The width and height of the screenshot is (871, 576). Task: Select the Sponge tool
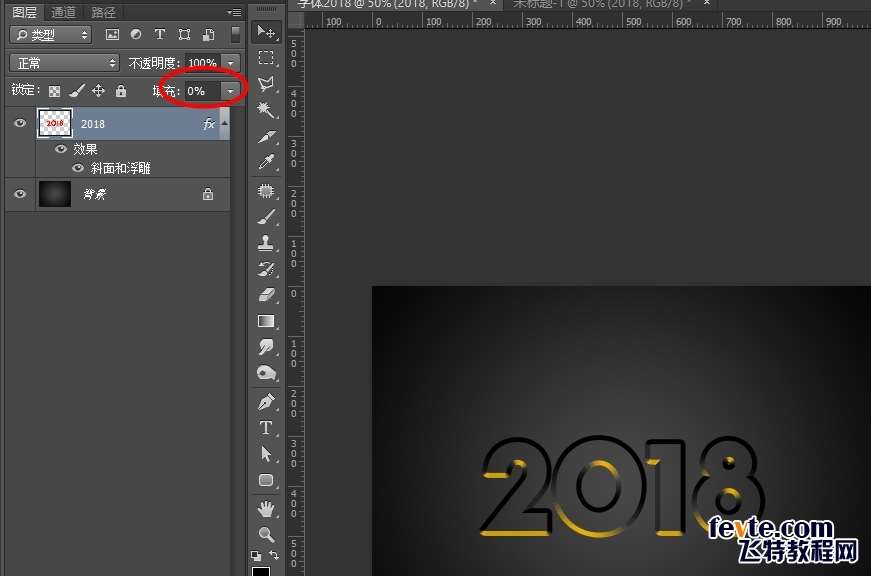(266, 373)
